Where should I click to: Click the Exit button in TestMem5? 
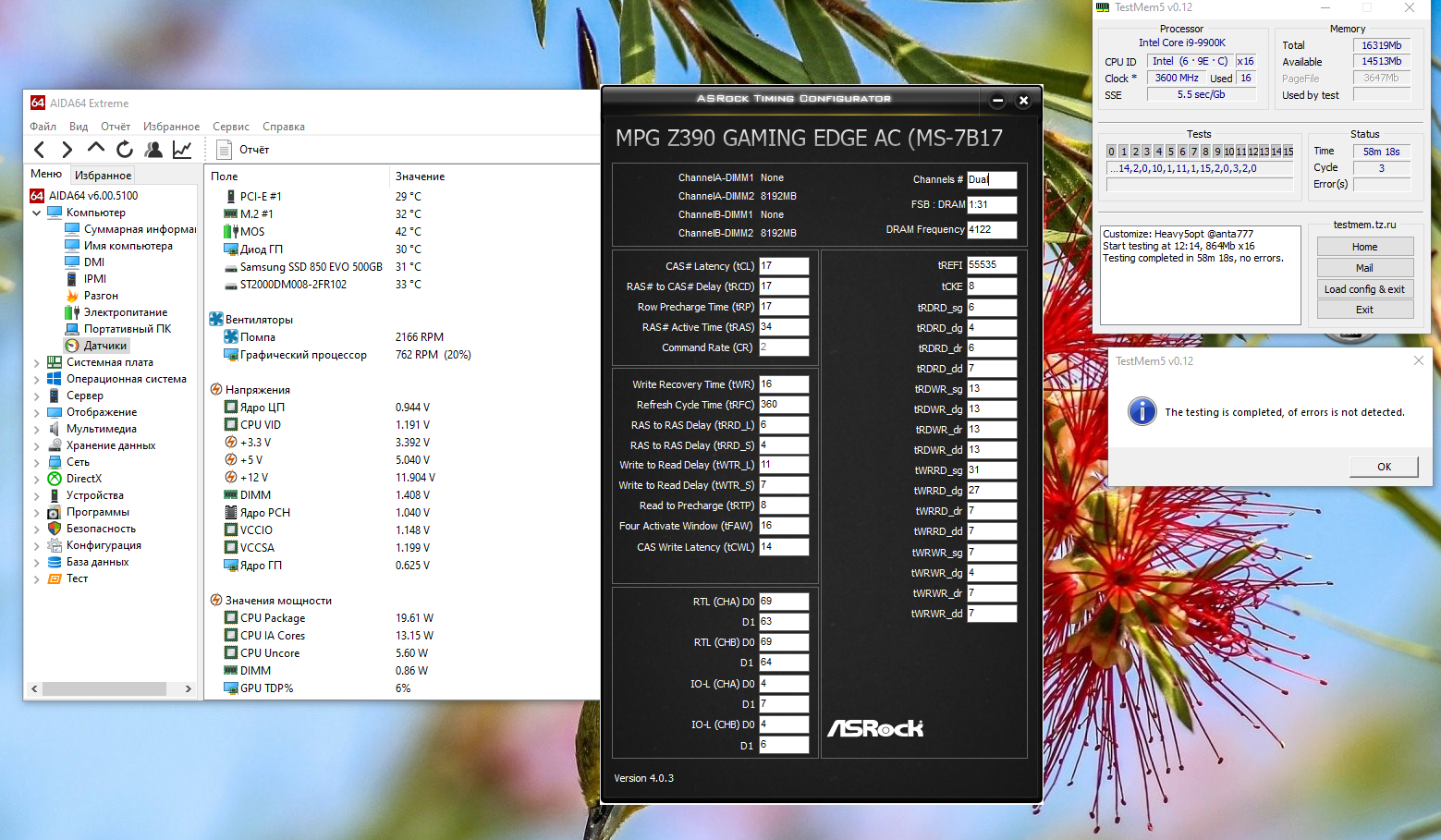point(1365,310)
